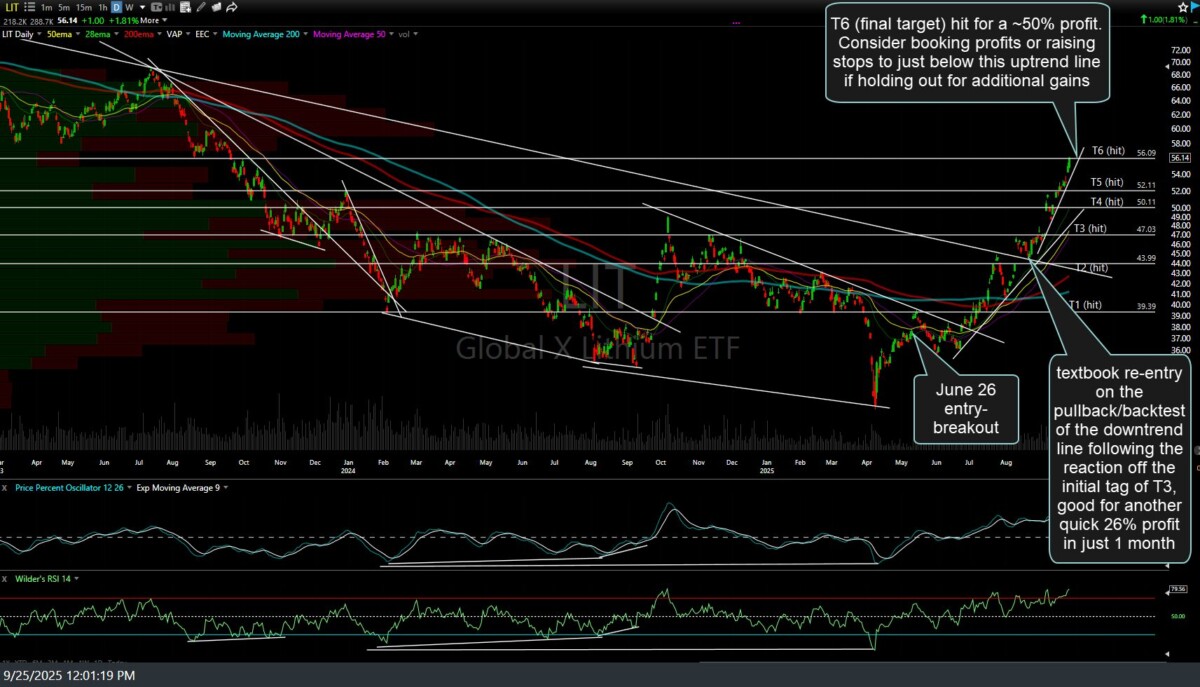This screenshot has width=1200, height=687.
Task: Switch to the 1h timeframe
Action: point(100,7)
